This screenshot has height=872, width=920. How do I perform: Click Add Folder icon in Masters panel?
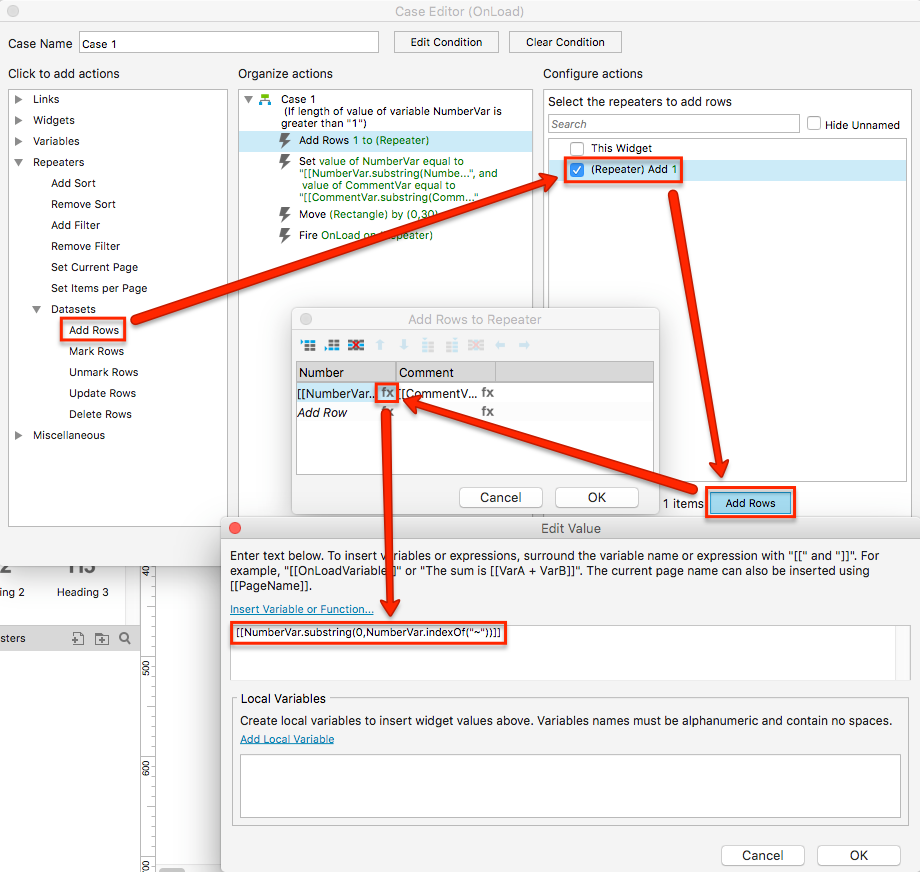101,638
